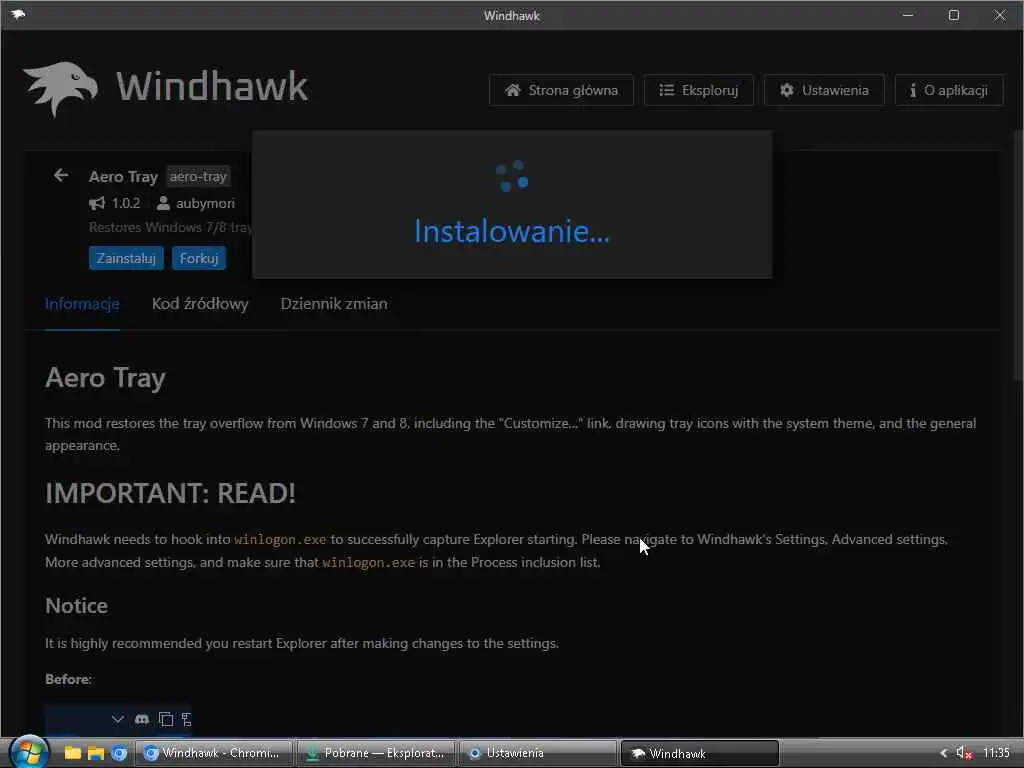Switch to the Dziennik zmian tab
This screenshot has height=768, width=1024.
pyautogui.click(x=334, y=304)
